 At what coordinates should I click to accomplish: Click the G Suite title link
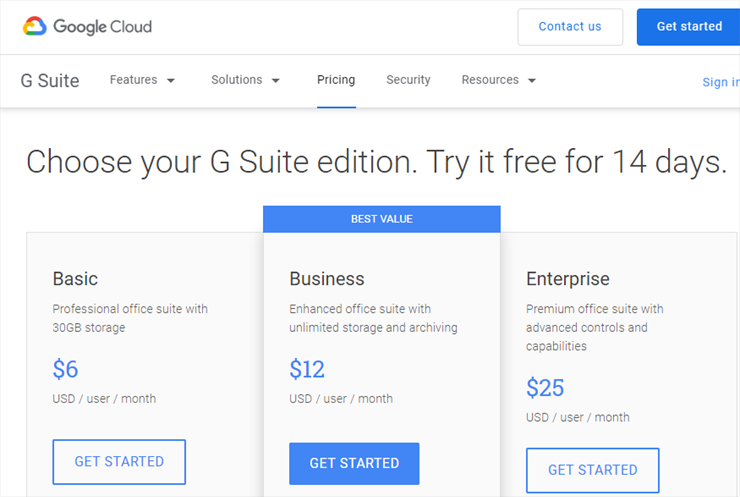tap(50, 81)
